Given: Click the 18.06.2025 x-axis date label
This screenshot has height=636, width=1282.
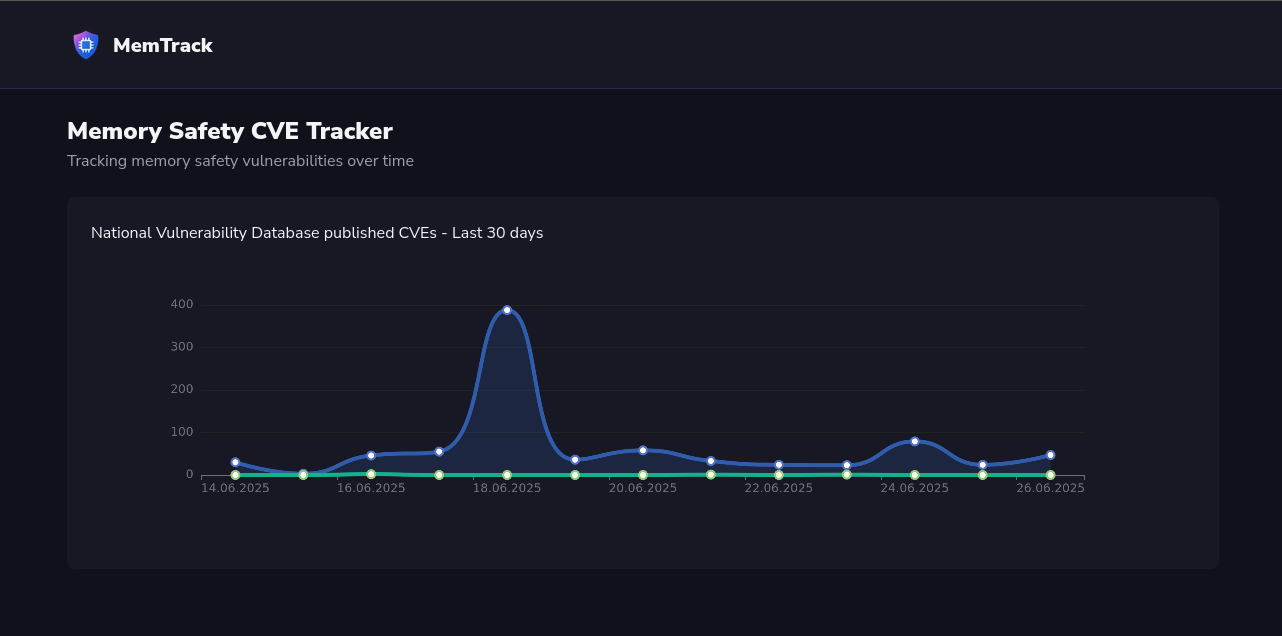Looking at the screenshot, I should [x=507, y=488].
